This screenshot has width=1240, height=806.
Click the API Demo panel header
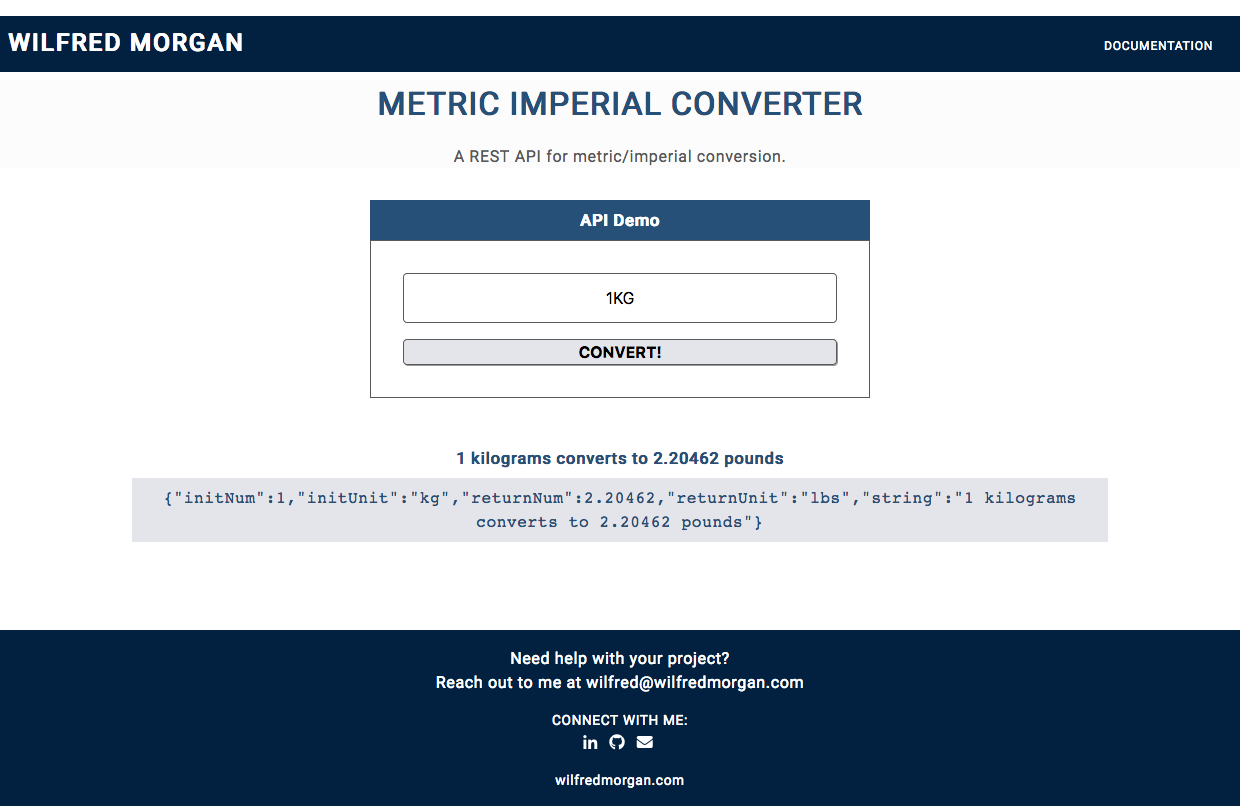point(620,220)
